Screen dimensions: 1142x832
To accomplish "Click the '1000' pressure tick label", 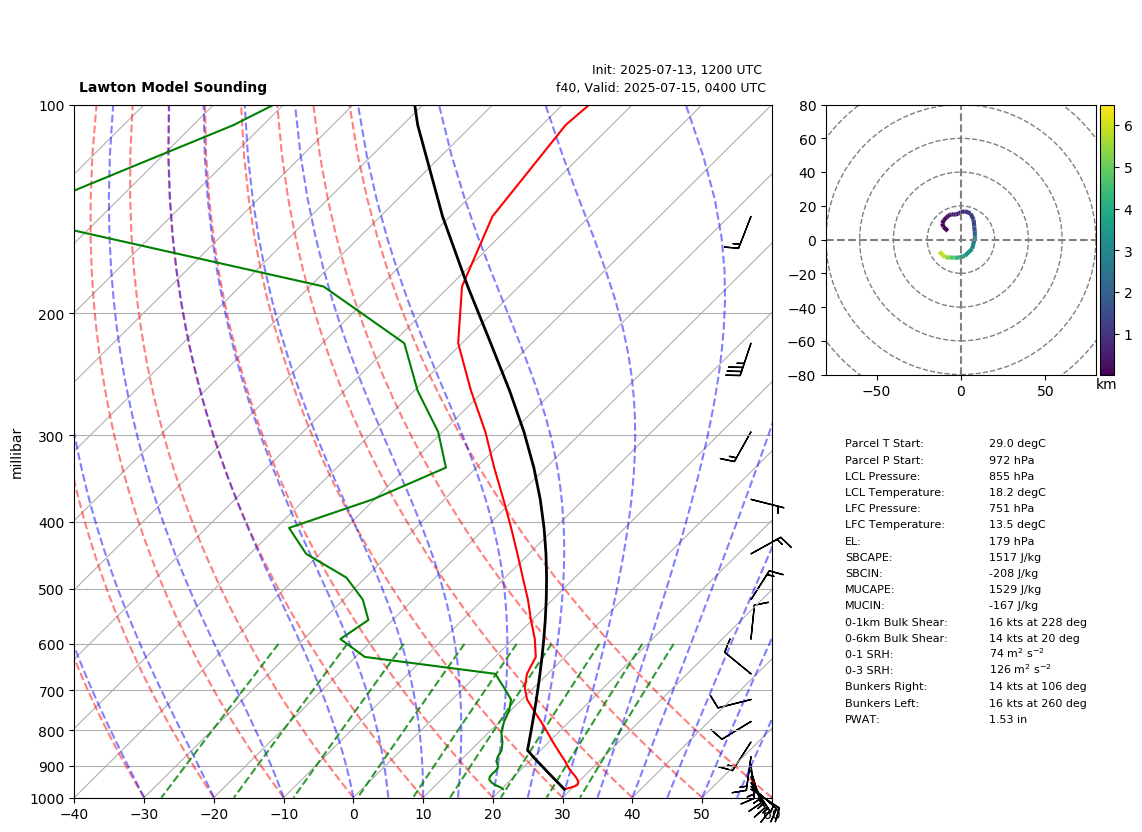I will pyautogui.click(x=48, y=799).
